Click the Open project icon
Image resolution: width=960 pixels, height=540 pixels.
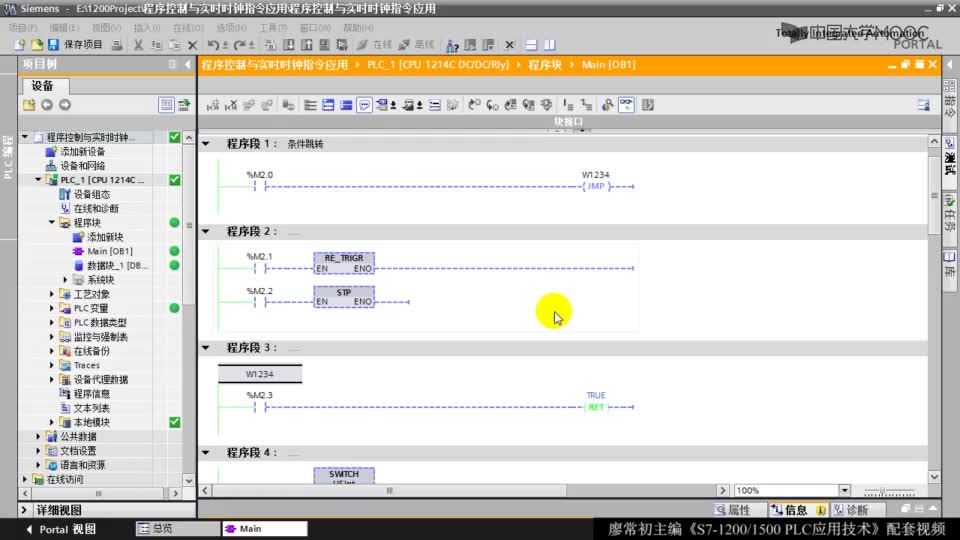[37, 45]
